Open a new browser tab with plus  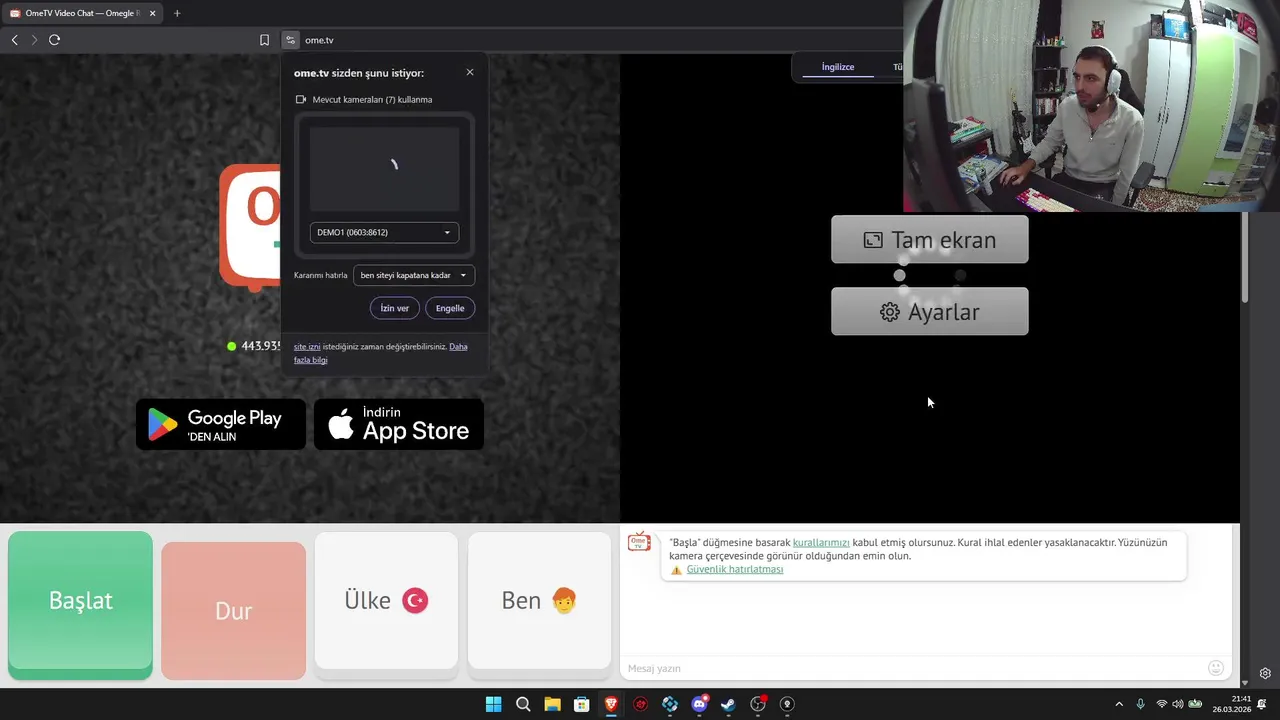(177, 13)
